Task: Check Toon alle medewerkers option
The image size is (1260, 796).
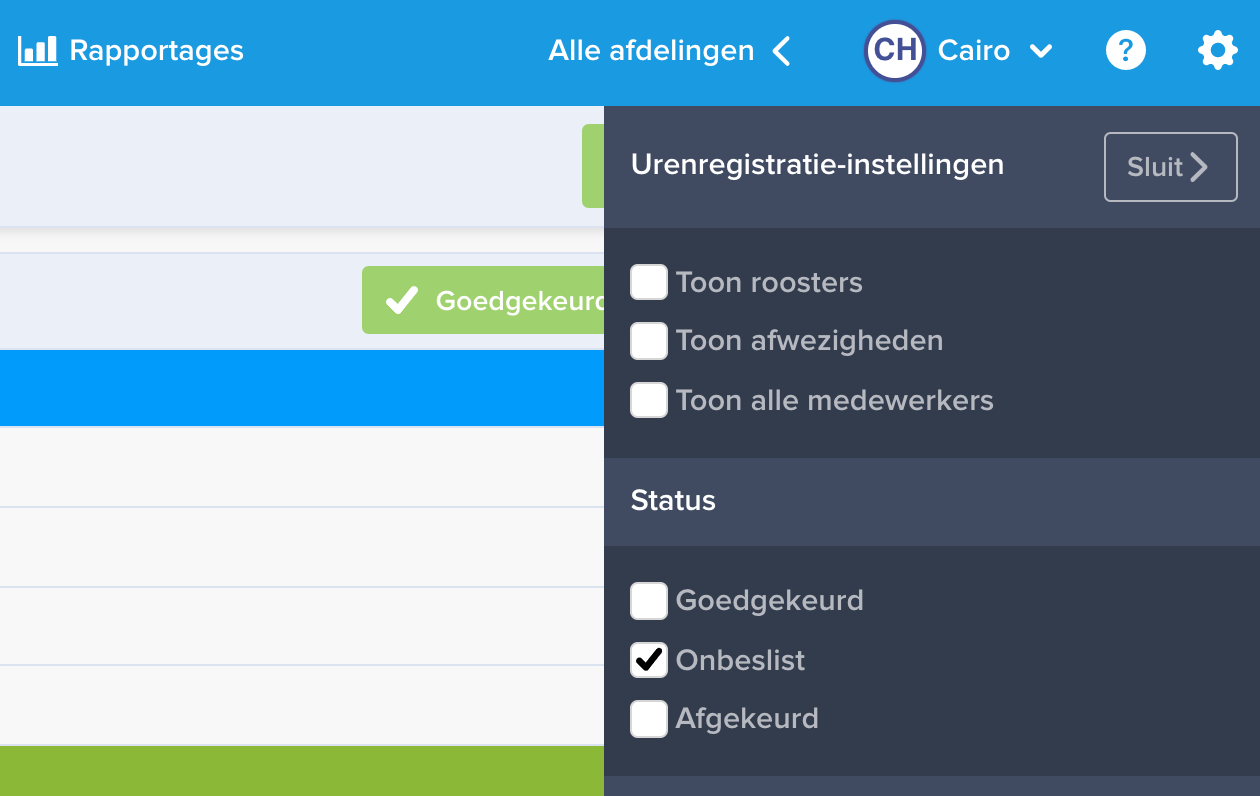Action: [x=649, y=400]
